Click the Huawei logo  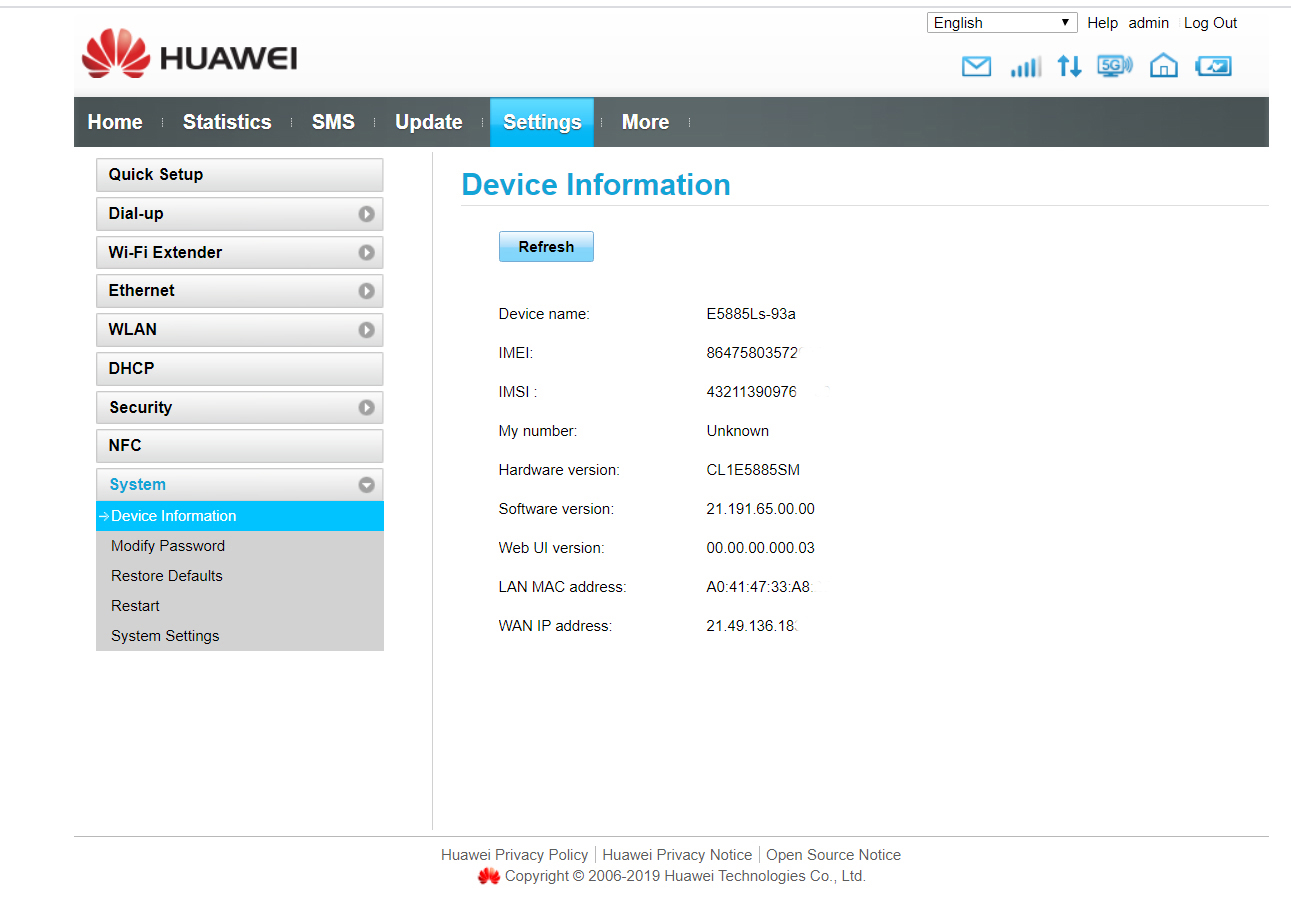pyautogui.click(x=190, y=56)
